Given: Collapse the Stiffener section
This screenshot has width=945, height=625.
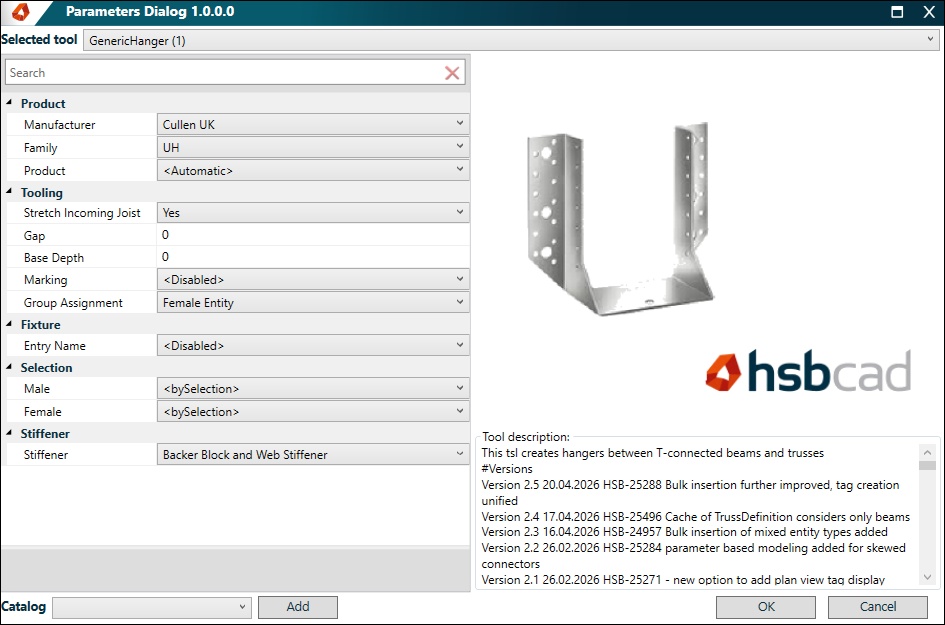Looking at the screenshot, I should 10,433.
